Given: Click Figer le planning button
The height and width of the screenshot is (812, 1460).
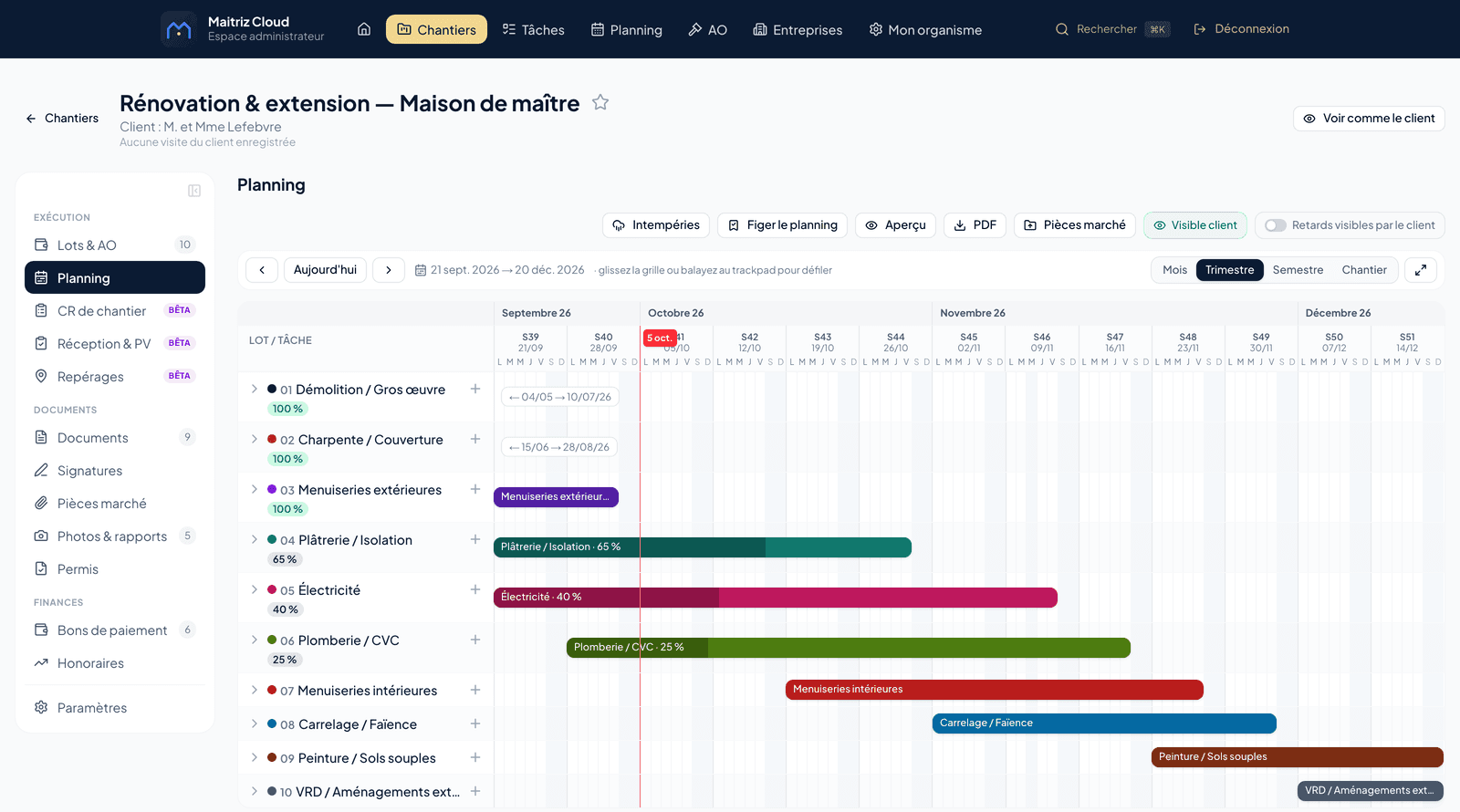Looking at the screenshot, I should [782, 225].
